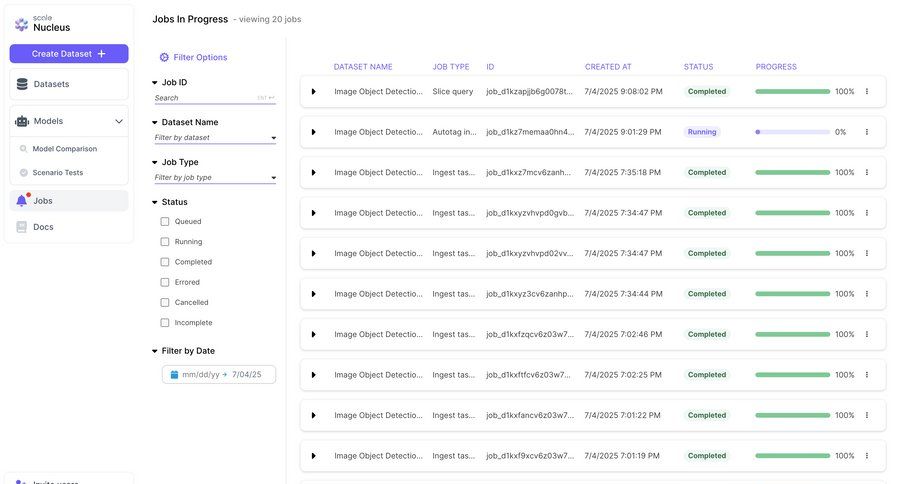The image size is (900, 484).
Task: Click the Model Comparison magnifier icon
Action: pos(24,149)
